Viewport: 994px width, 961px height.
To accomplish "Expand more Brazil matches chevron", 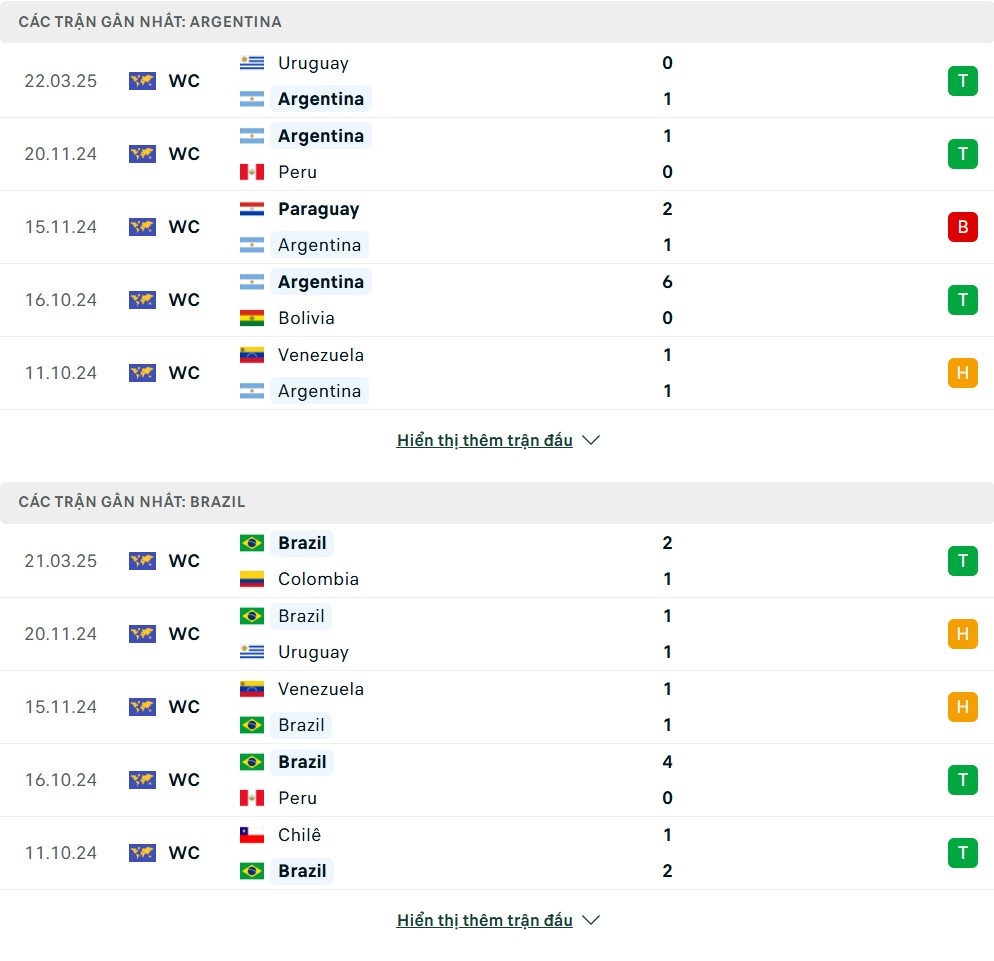I will pos(590,920).
